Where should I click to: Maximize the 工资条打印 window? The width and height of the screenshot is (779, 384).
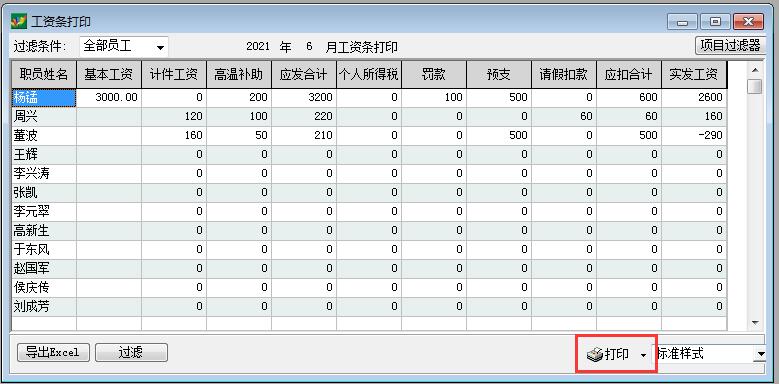click(715, 22)
